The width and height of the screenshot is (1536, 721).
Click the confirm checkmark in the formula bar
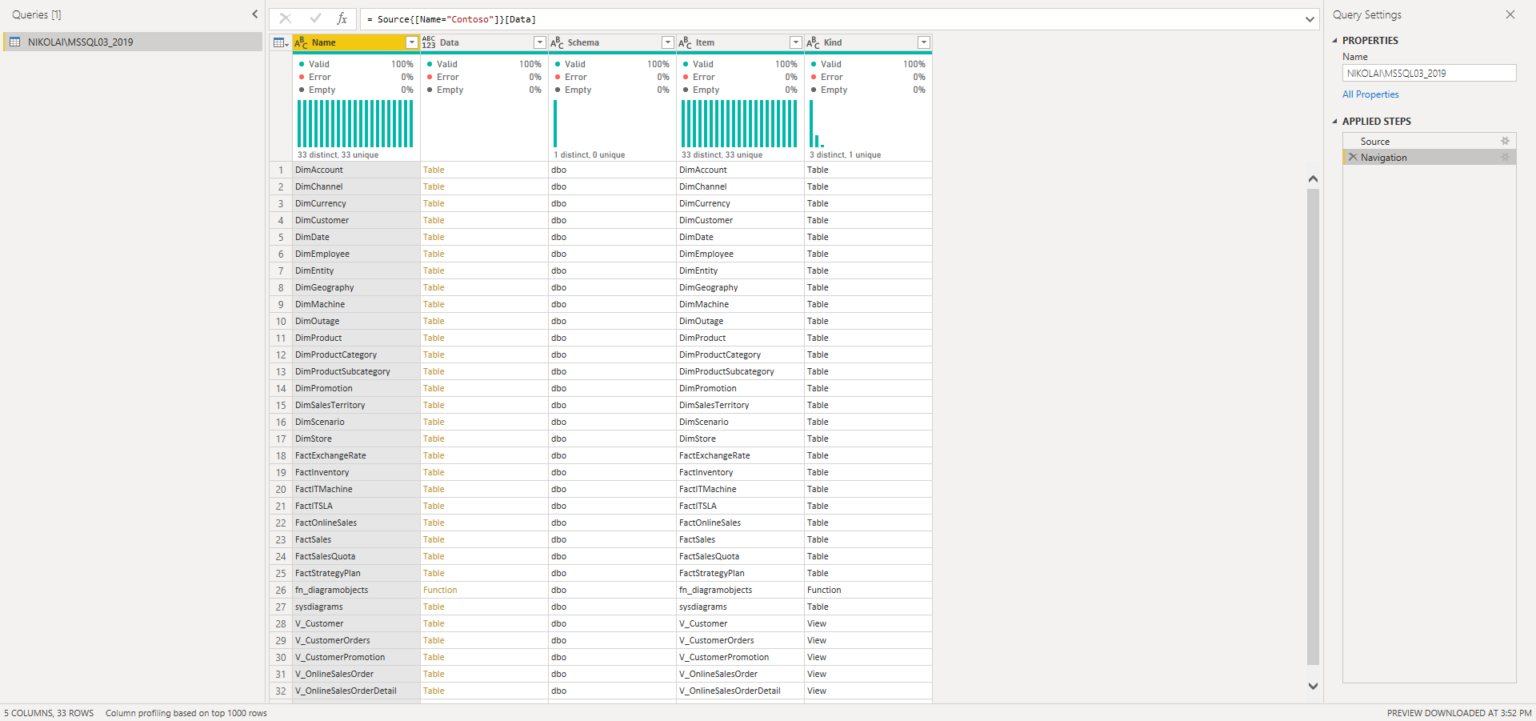[x=315, y=19]
